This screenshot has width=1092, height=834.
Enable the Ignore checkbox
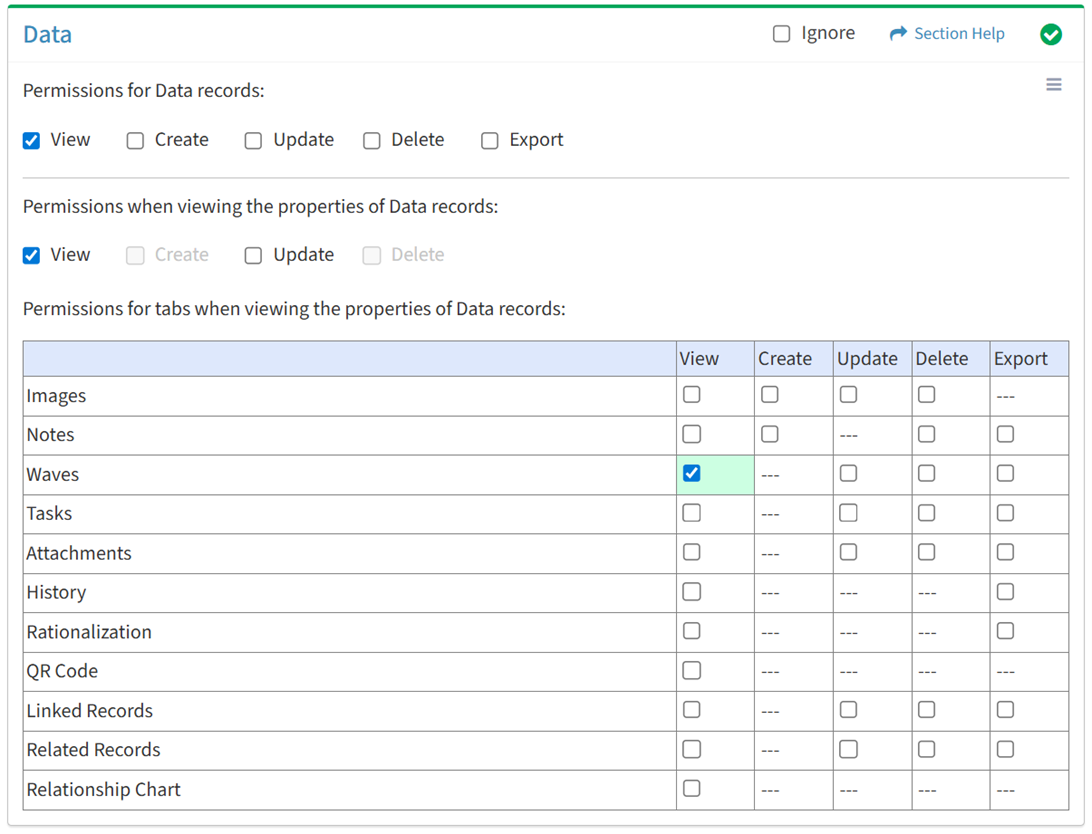click(x=781, y=34)
